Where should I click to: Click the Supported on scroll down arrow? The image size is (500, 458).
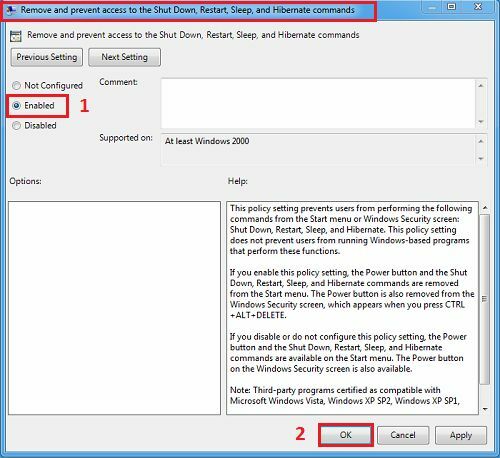tap(481, 159)
